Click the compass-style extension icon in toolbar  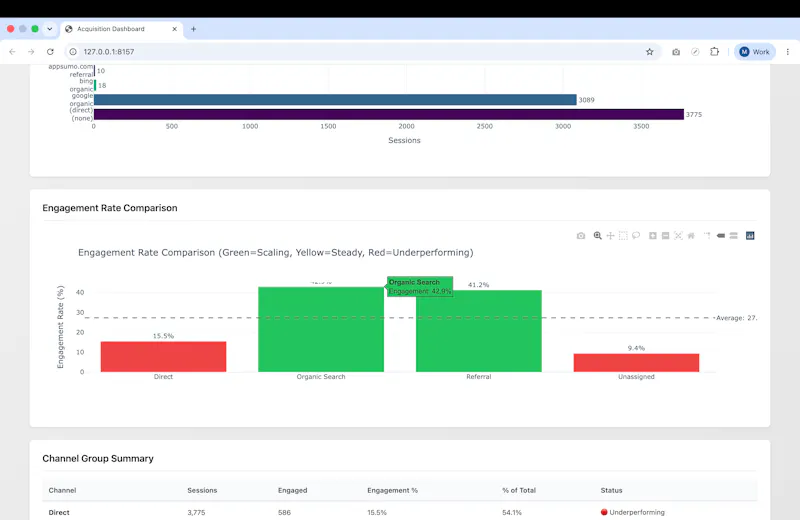pos(695,52)
